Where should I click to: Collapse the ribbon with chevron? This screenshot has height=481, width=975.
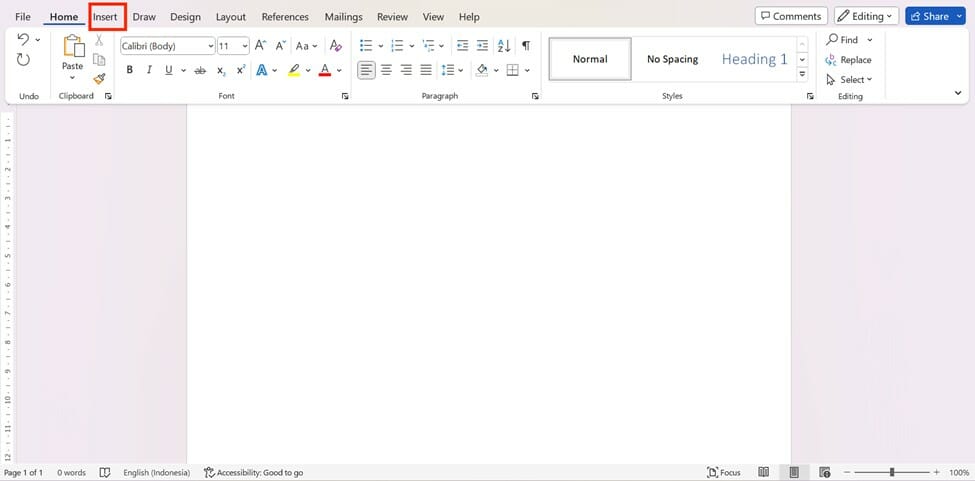958,93
